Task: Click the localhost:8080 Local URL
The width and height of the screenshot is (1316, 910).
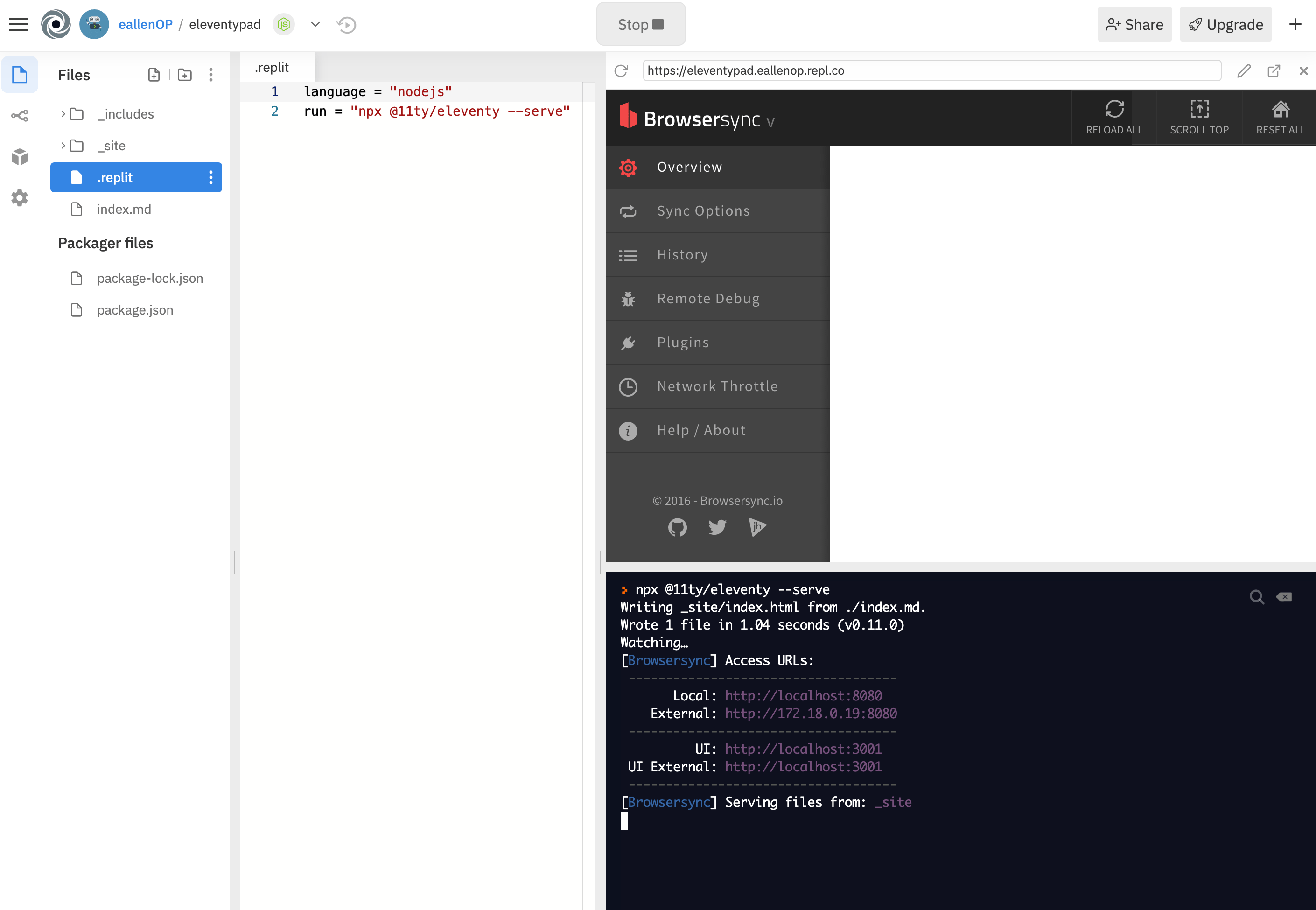Action: [804, 696]
